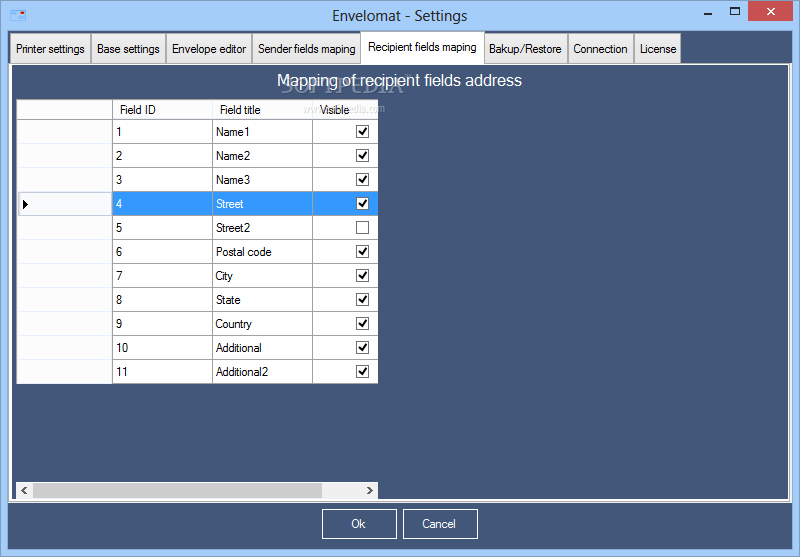Viewport: 800px width, 557px height.
Task: Open the Bakup/Restore tab
Action: click(x=525, y=49)
